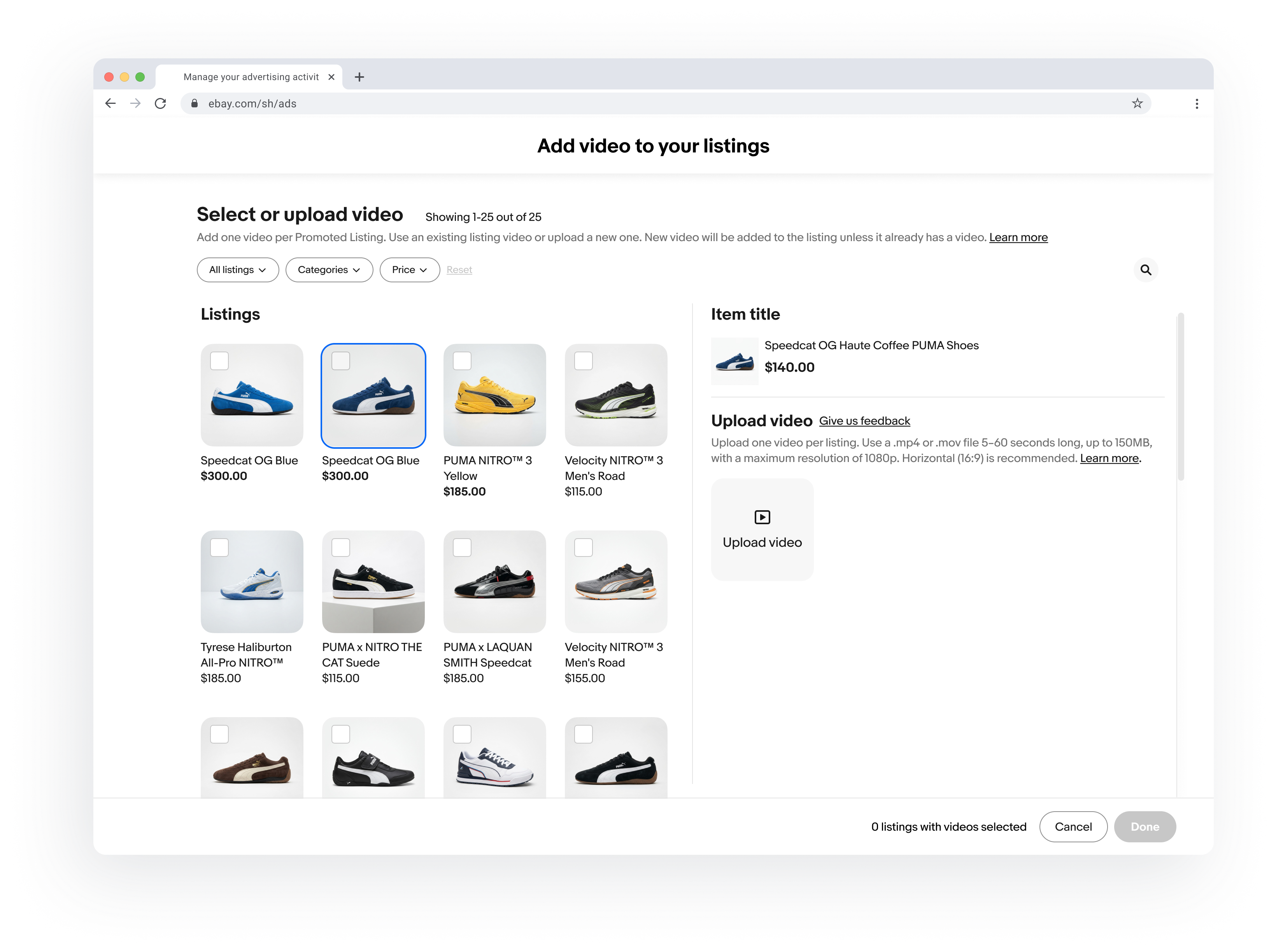The image size is (1276, 952).
Task: Click the 'Showing 1-25 out of 25' text
Action: (483, 217)
